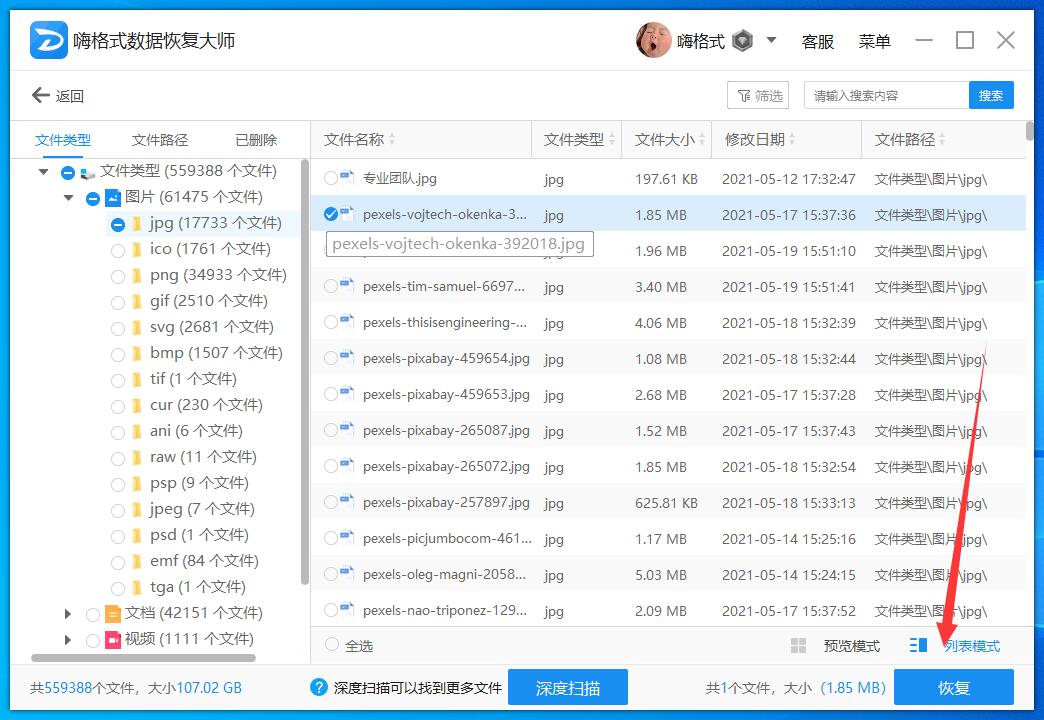
Task: Click the 搜索 search button
Action: 991,95
